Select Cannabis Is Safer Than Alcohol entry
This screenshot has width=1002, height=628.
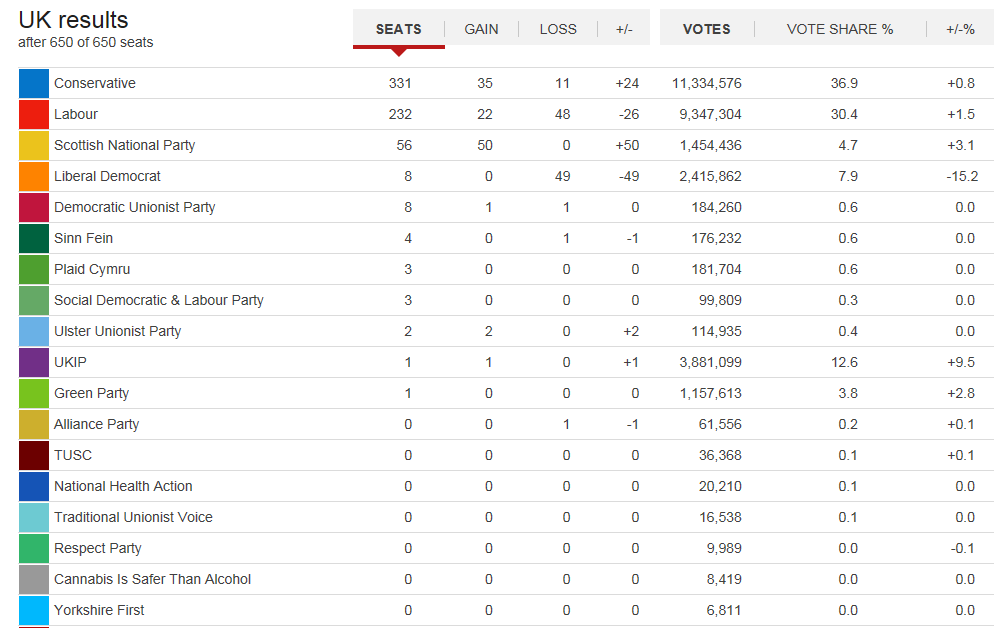point(153,579)
